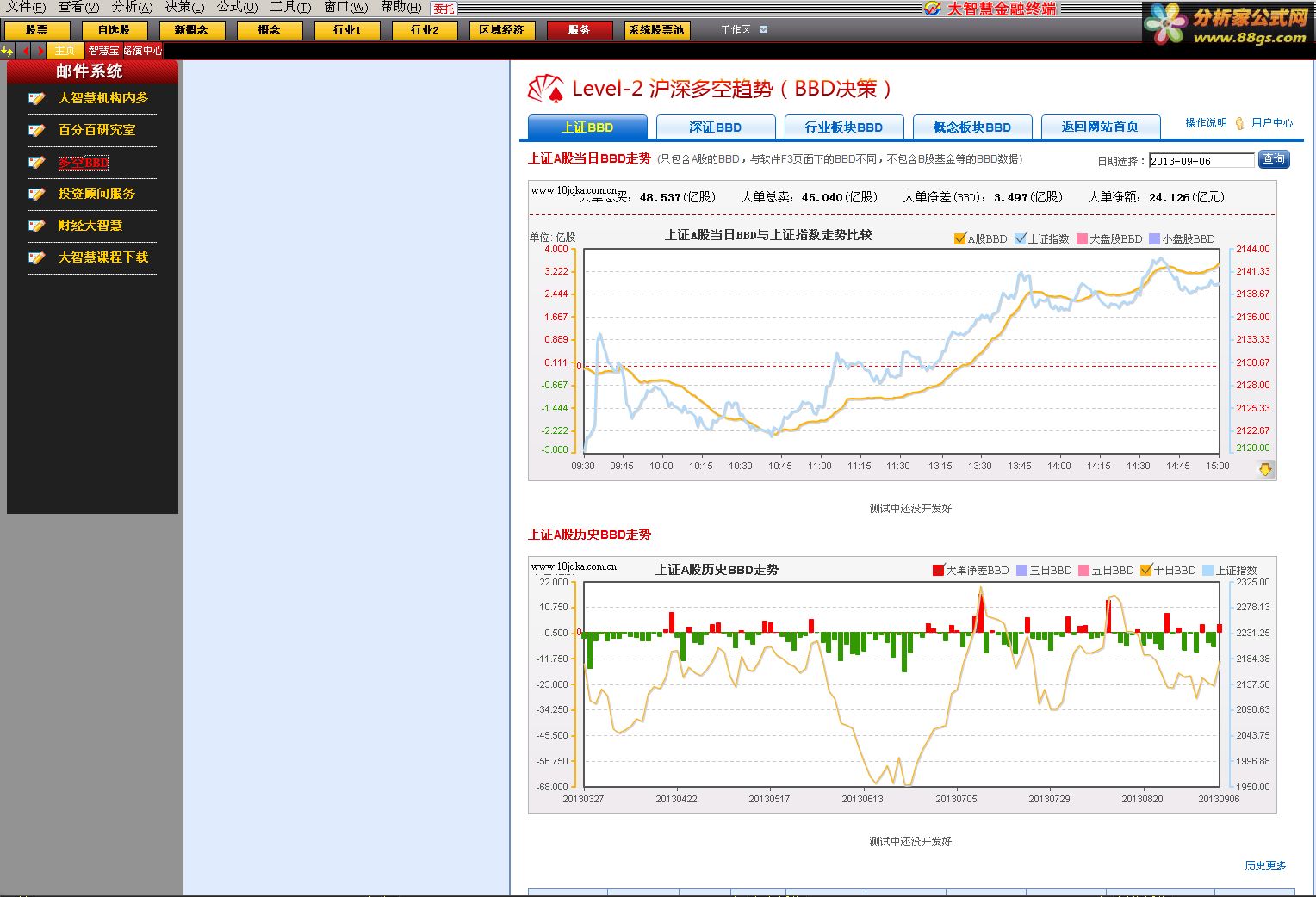Open the 工具(T) menu
Image resolution: width=1316 pixels, height=897 pixels.
point(290,8)
